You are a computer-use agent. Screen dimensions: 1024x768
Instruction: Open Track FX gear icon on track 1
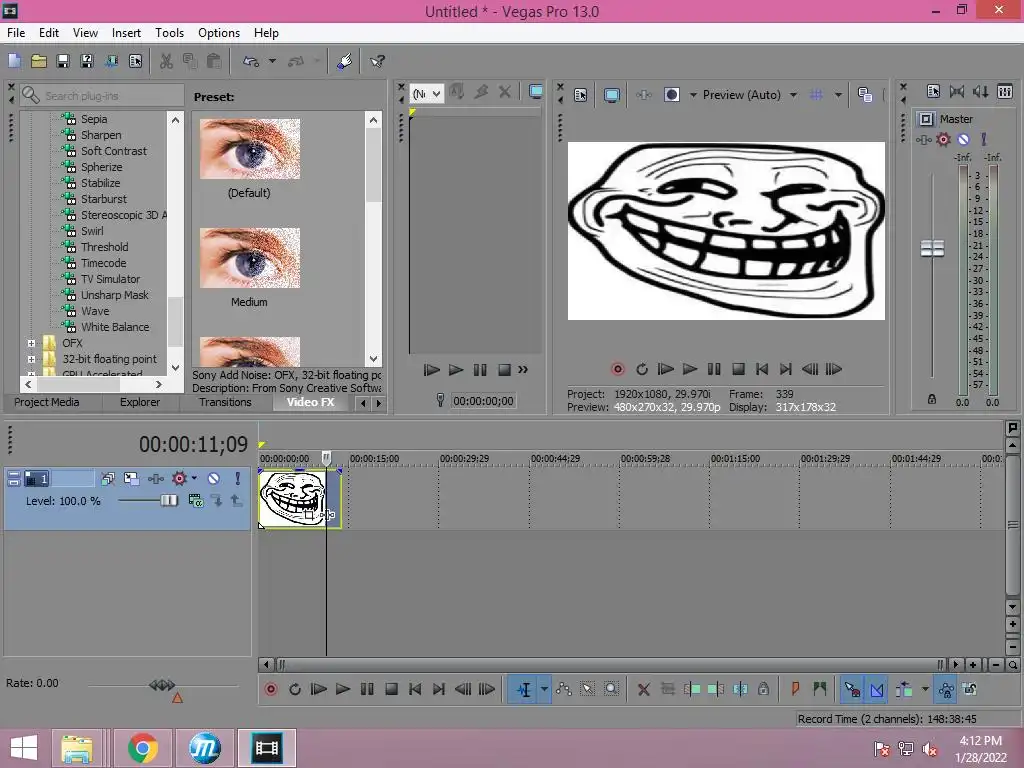179,479
